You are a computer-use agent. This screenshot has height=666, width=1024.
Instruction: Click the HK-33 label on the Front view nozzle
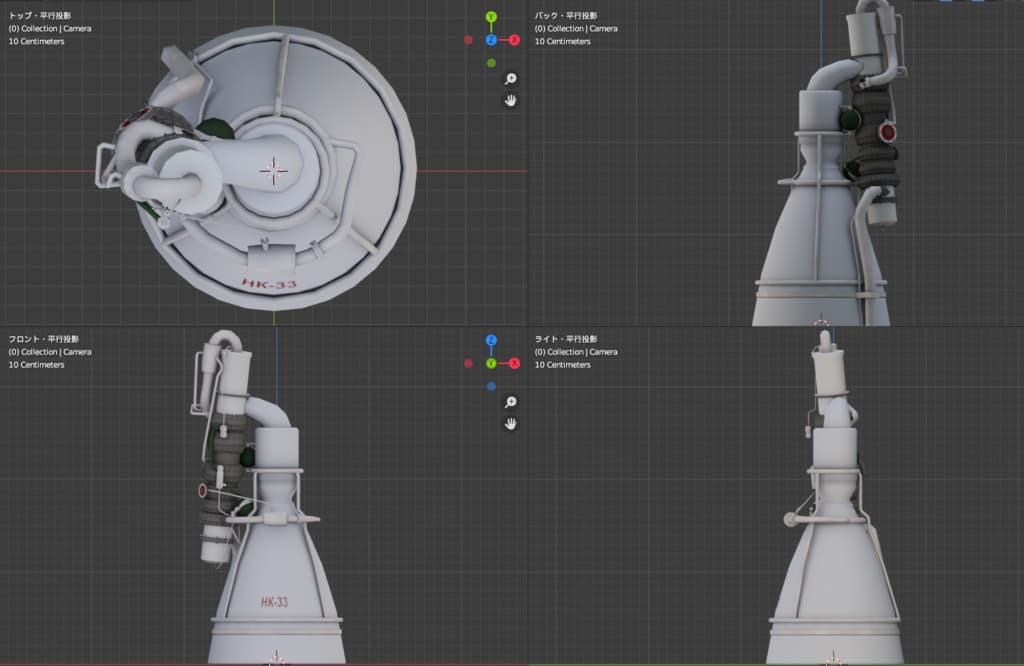click(x=274, y=602)
